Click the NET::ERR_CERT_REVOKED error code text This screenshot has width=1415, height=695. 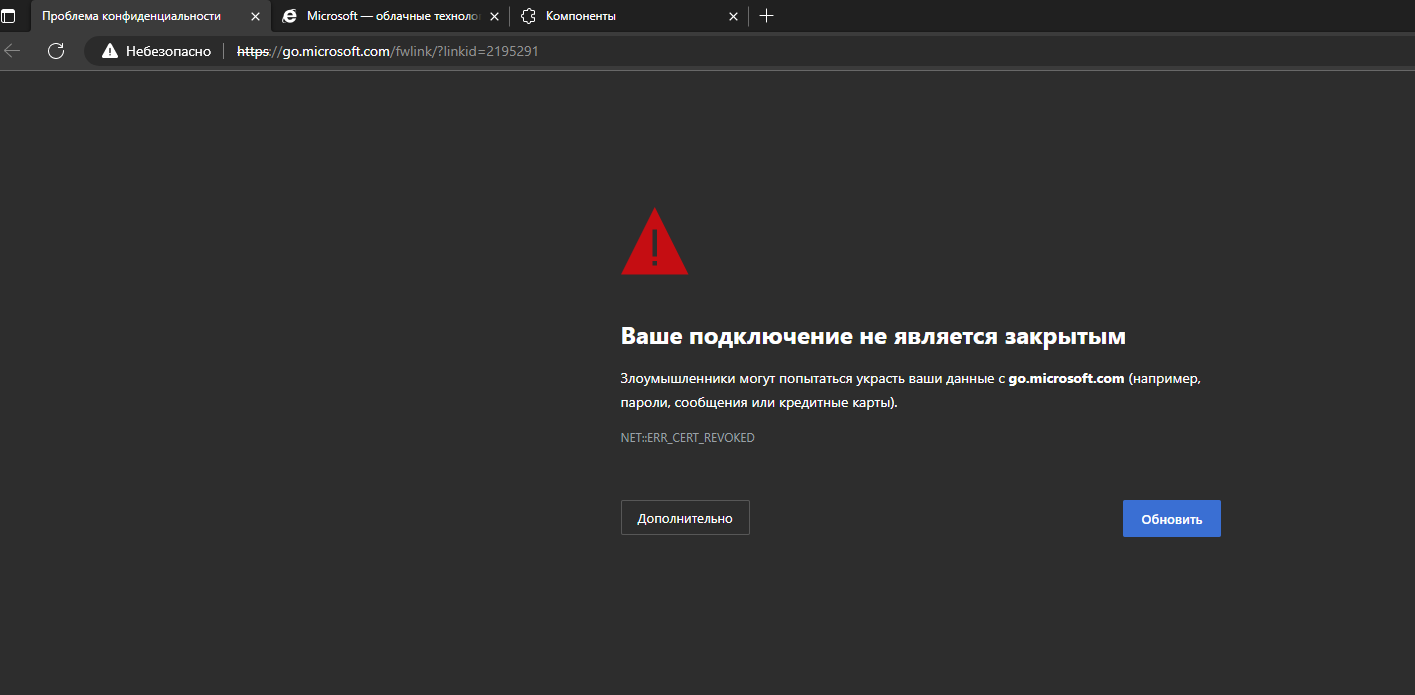tap(687, 437)
